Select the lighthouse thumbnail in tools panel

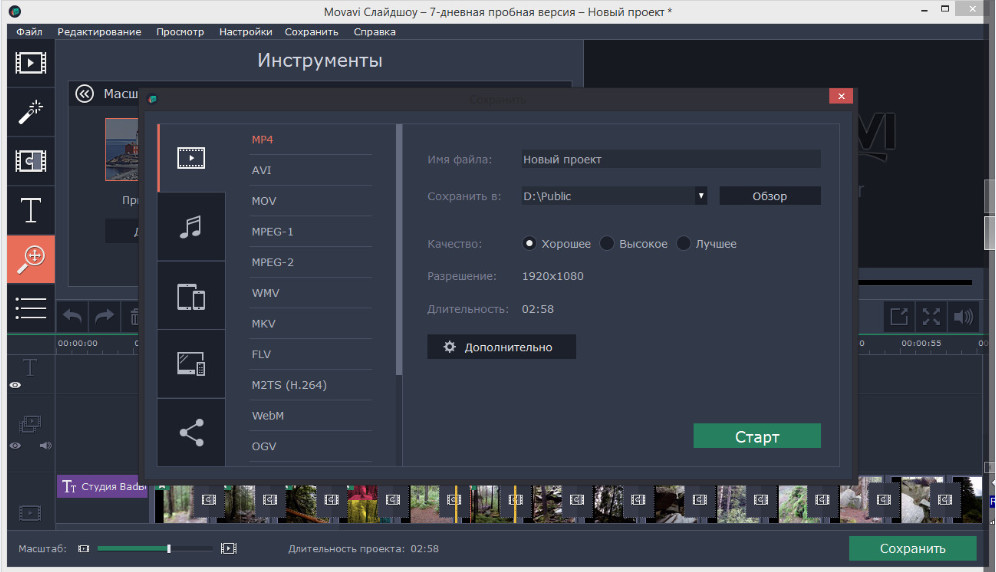pos(122,149)
